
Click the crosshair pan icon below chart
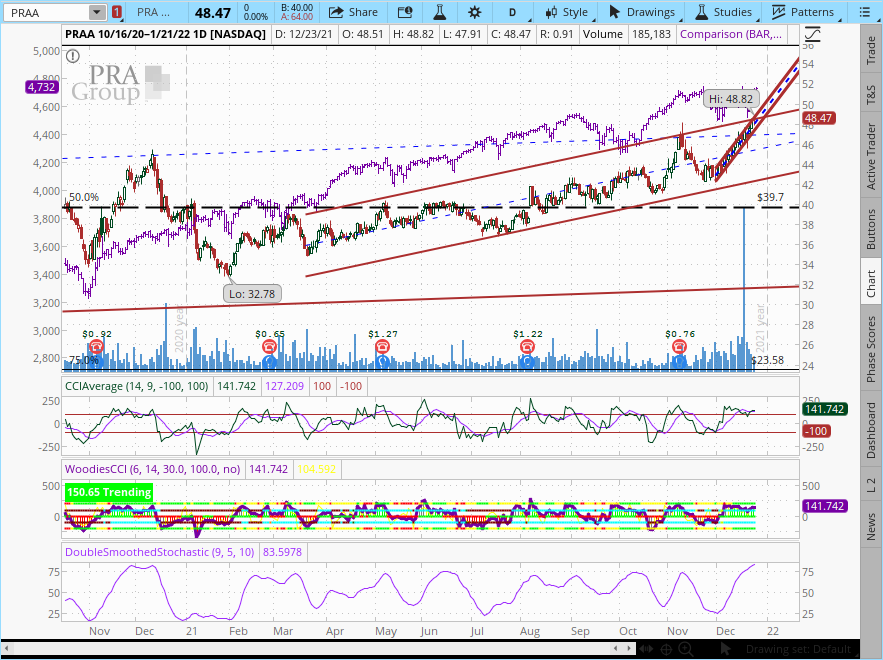point(664,649)
